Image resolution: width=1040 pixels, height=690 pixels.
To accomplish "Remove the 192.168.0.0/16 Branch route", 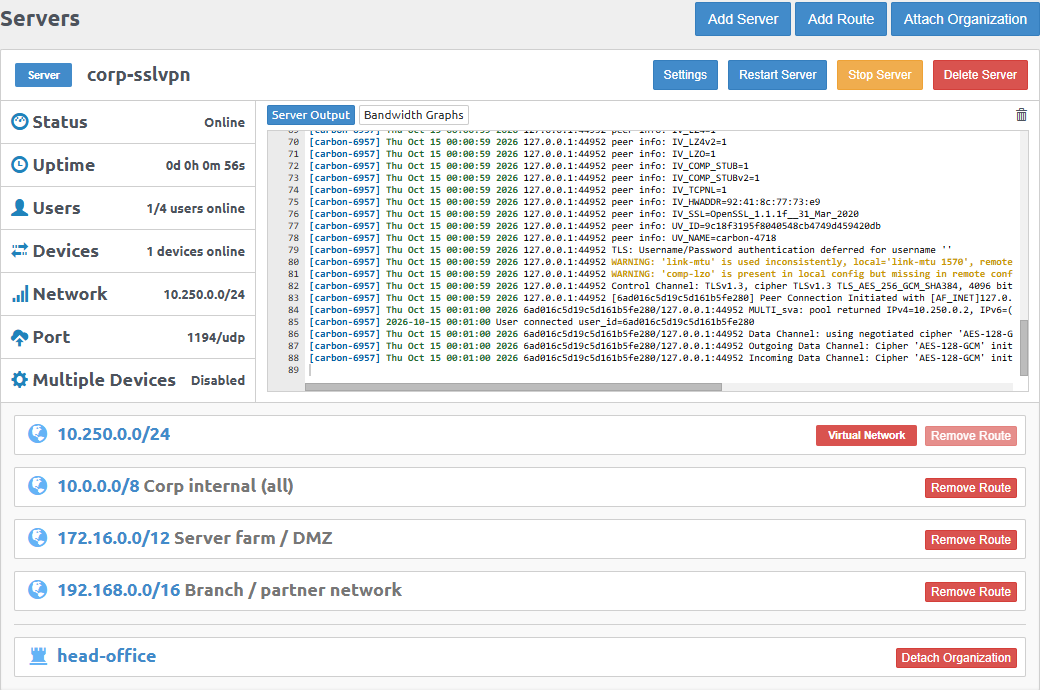I will tap(971, 591).
